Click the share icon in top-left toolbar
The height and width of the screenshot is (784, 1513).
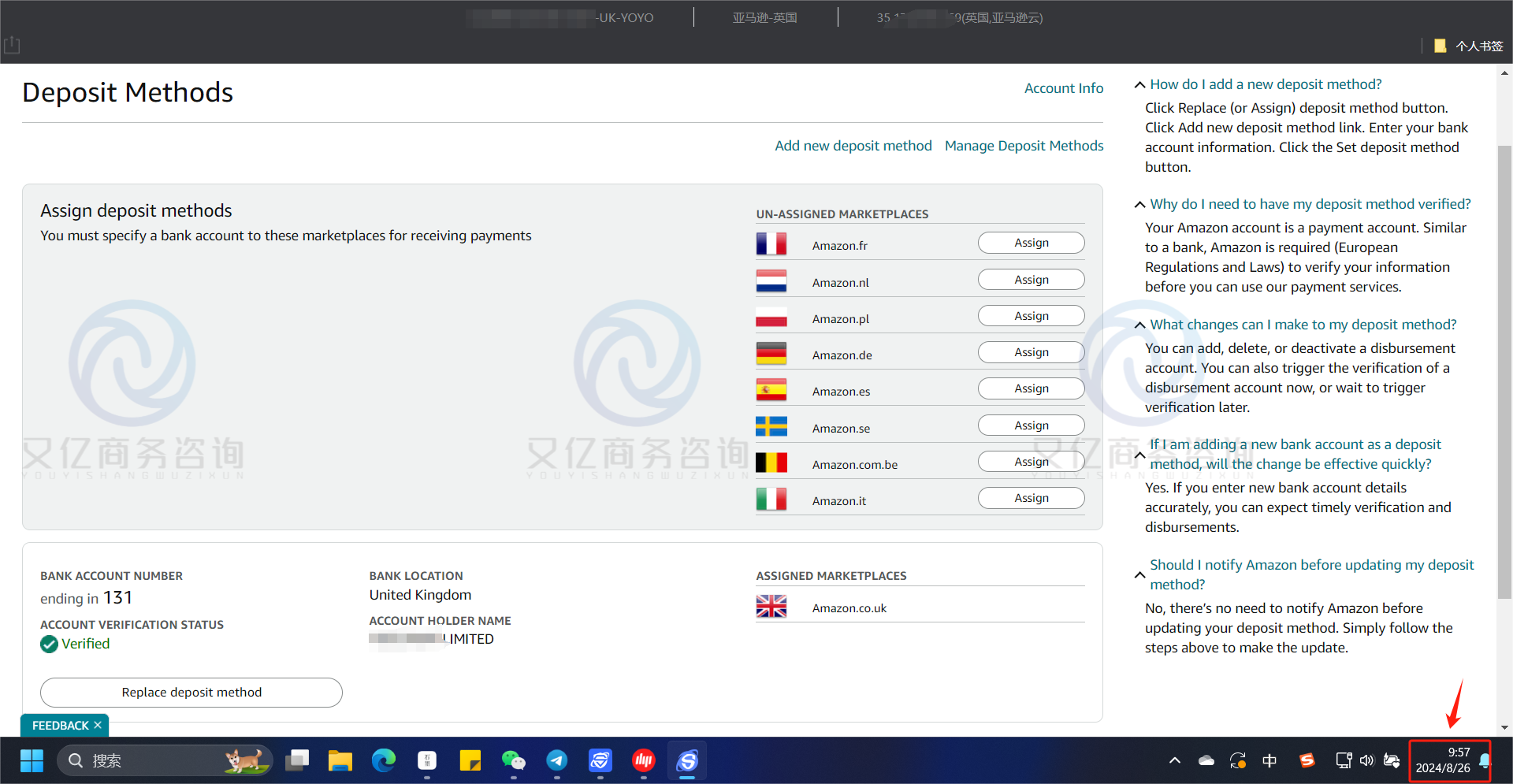(12, 45)
